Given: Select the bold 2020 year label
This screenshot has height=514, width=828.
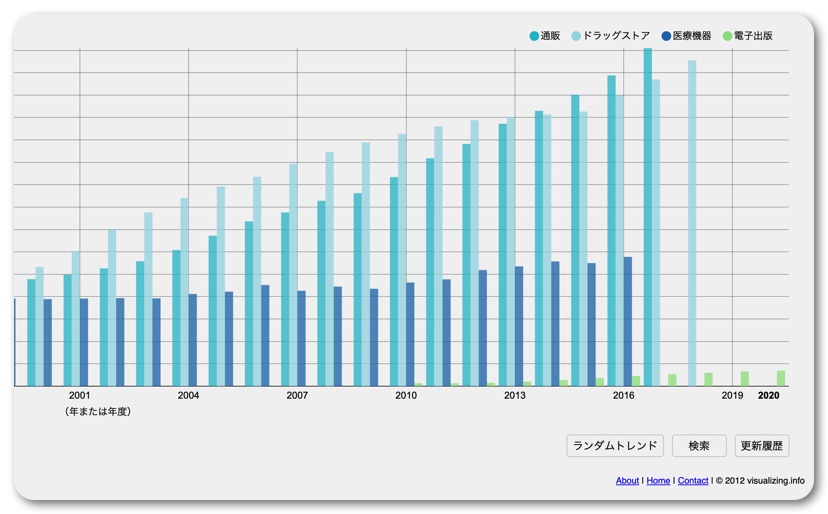Looking at the screenshot, I should (768, 396).
